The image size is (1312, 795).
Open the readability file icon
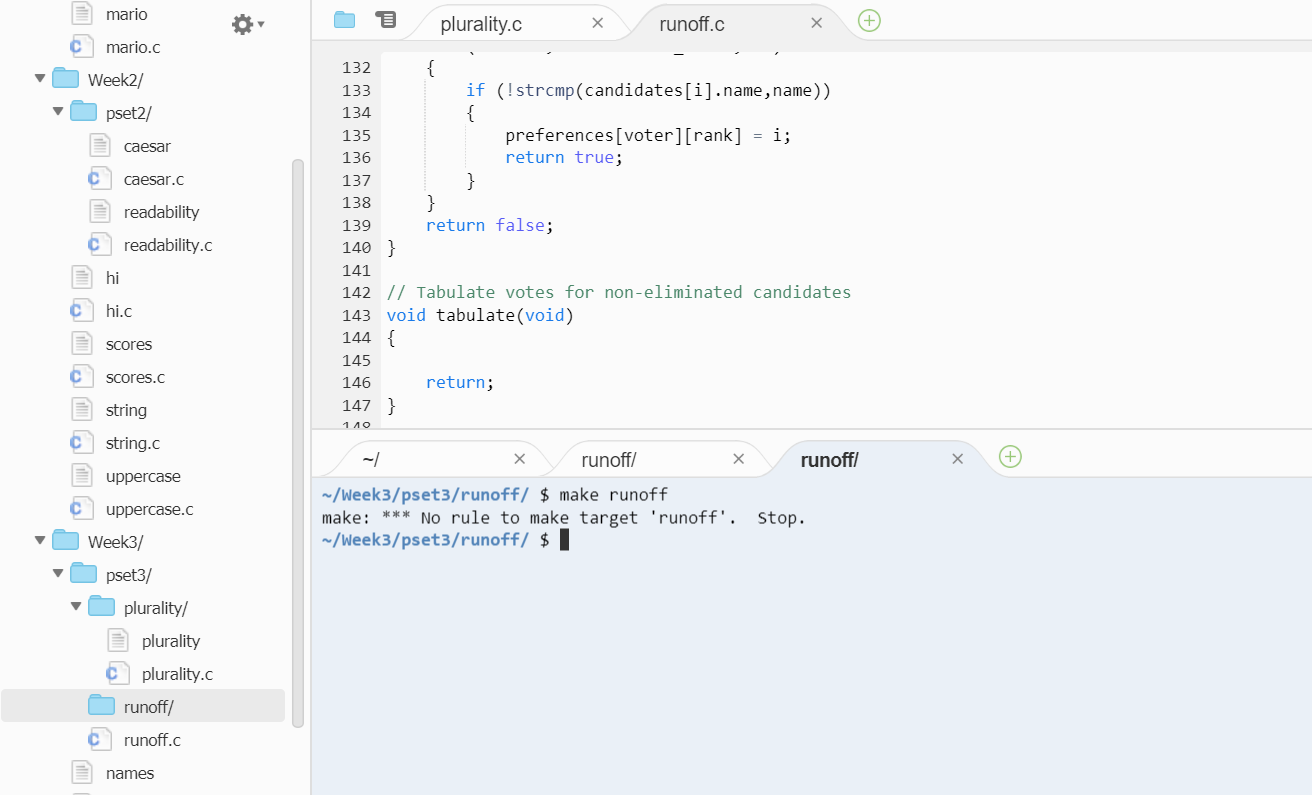pos(100,211)
